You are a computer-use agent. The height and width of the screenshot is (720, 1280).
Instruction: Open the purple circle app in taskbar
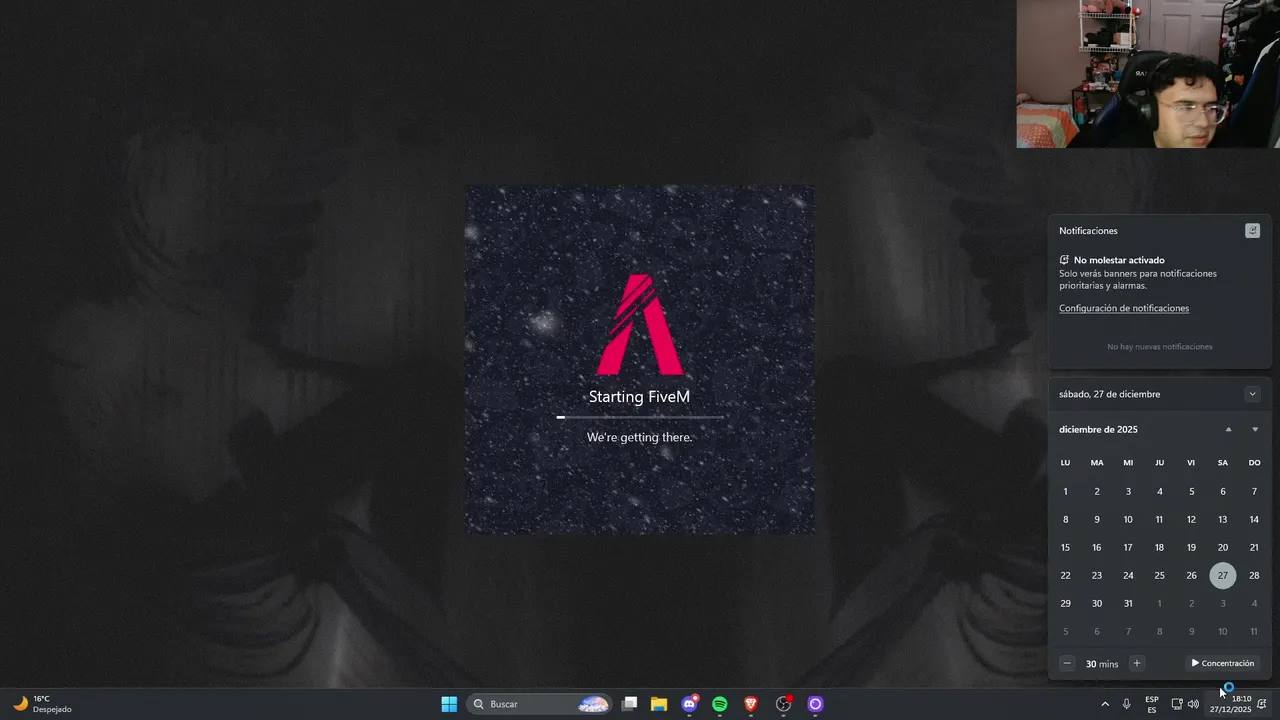tap(815, 704)
